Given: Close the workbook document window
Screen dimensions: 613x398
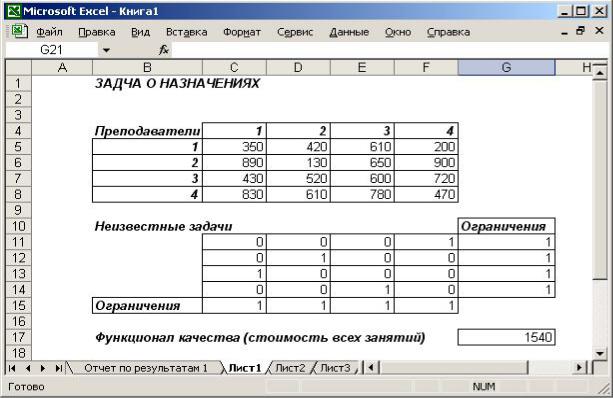Looking at the screenshot, I should [x=599, y=30].
